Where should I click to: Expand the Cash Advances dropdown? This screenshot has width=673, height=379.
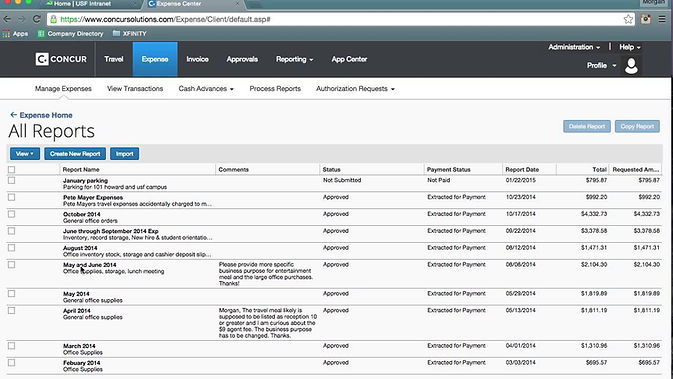(206, 89)
